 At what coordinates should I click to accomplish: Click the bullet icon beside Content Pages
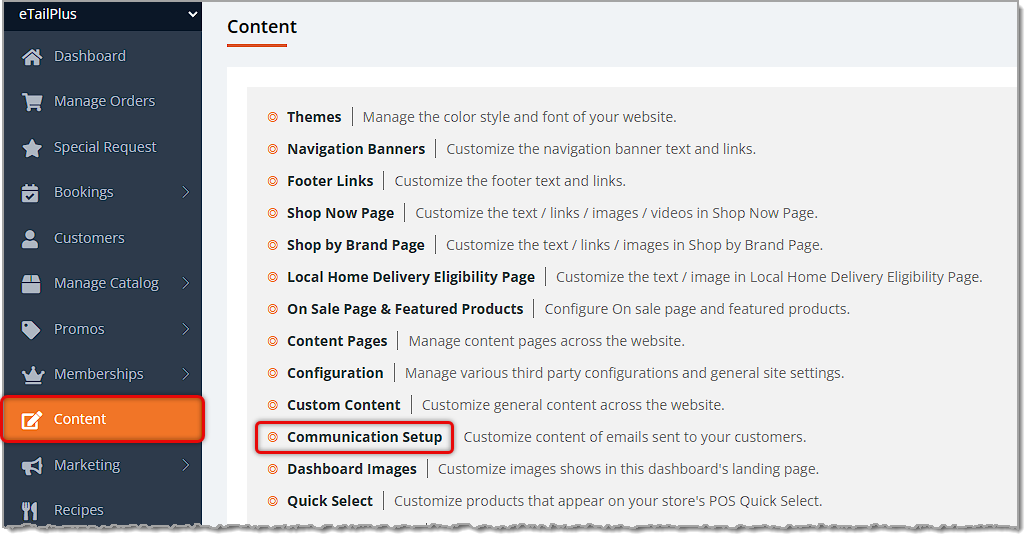272,342
